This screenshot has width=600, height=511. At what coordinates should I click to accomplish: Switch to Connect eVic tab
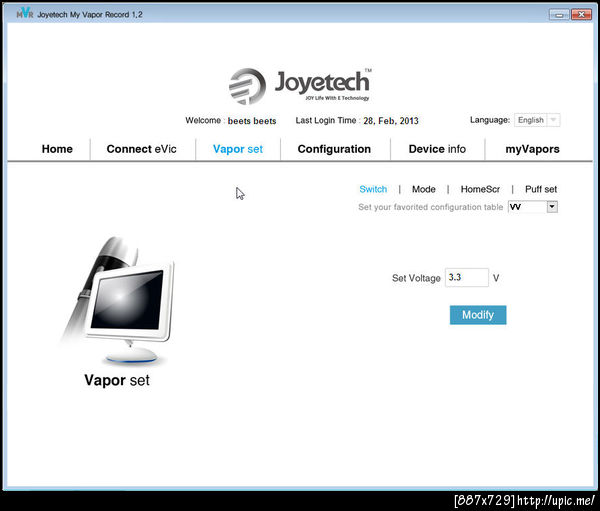tap(142, 149)
